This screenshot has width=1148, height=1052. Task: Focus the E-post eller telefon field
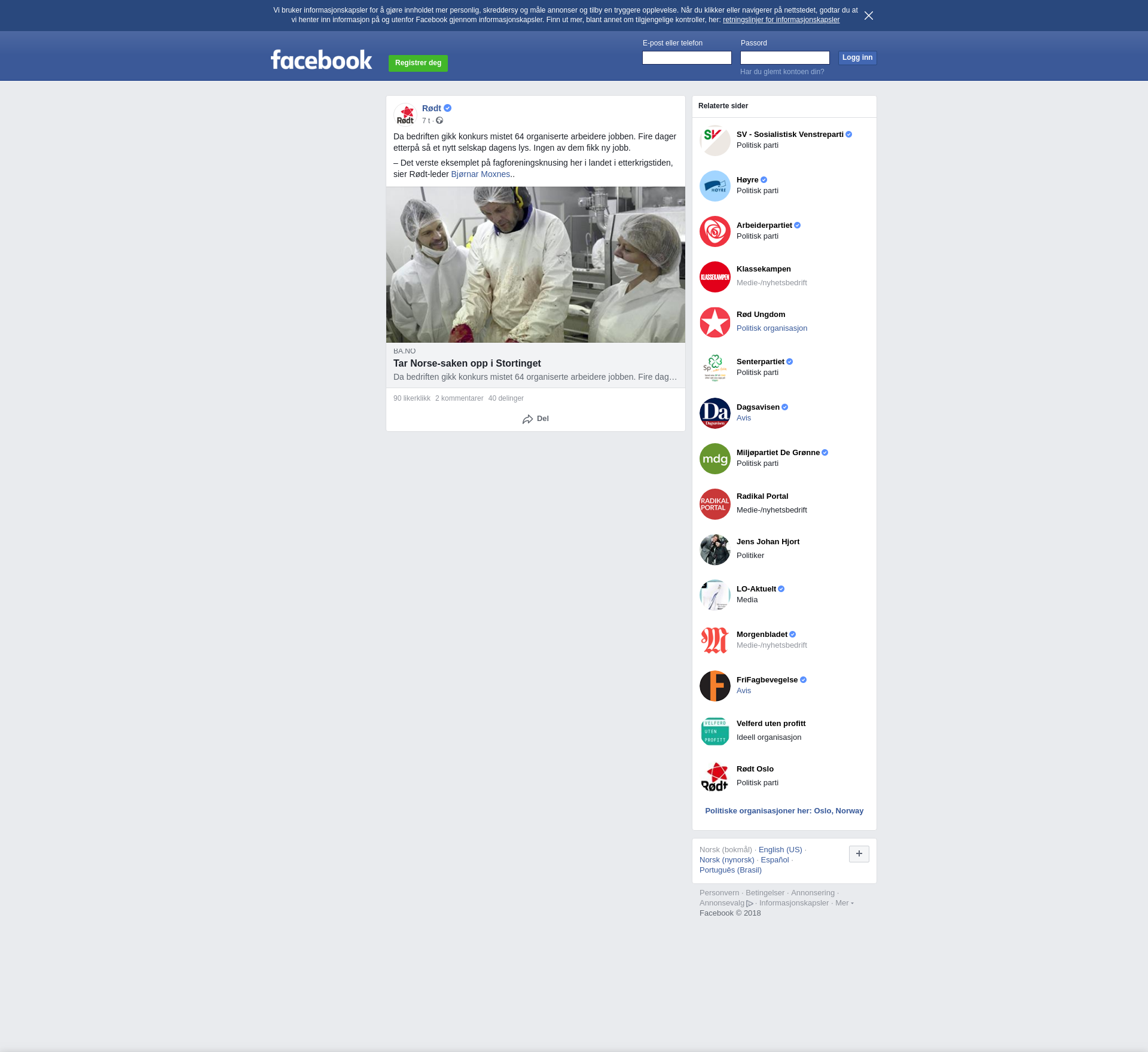point(687,57)
